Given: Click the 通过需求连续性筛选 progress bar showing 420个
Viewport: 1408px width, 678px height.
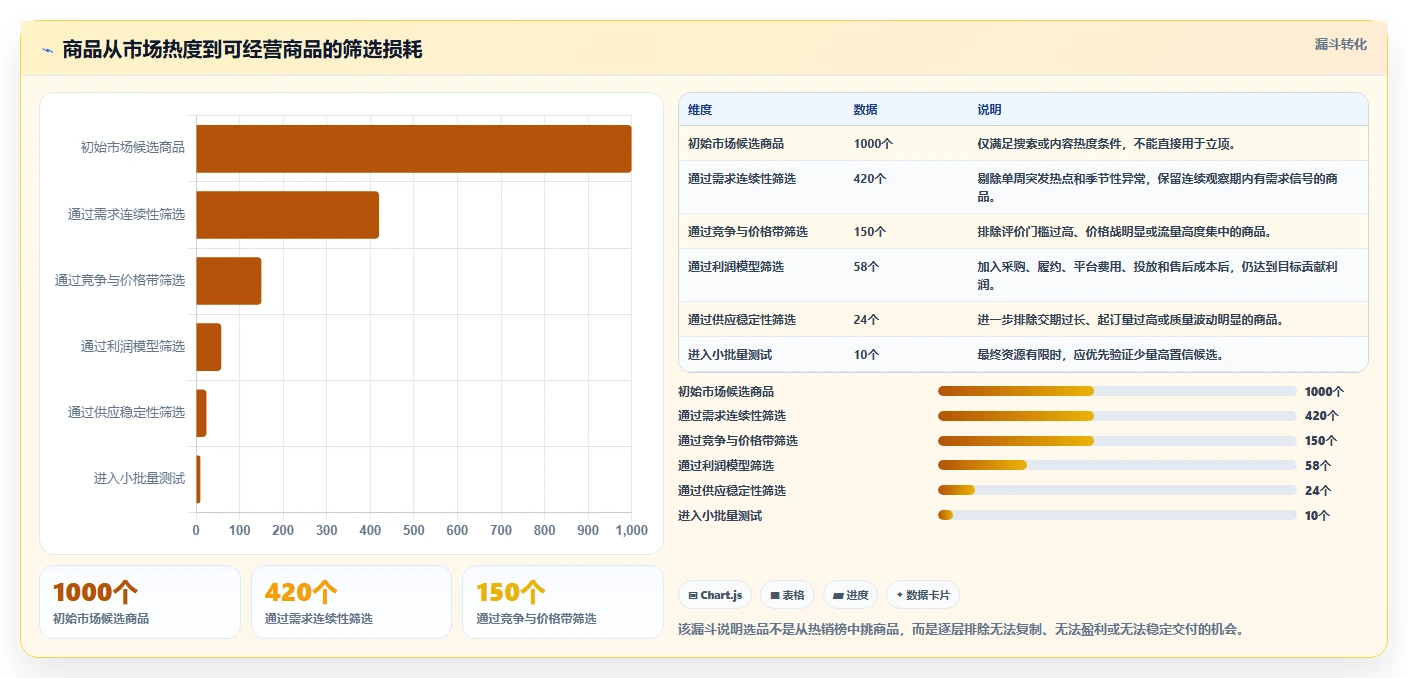Looking at the screenshot, I should pos(1117,416).
